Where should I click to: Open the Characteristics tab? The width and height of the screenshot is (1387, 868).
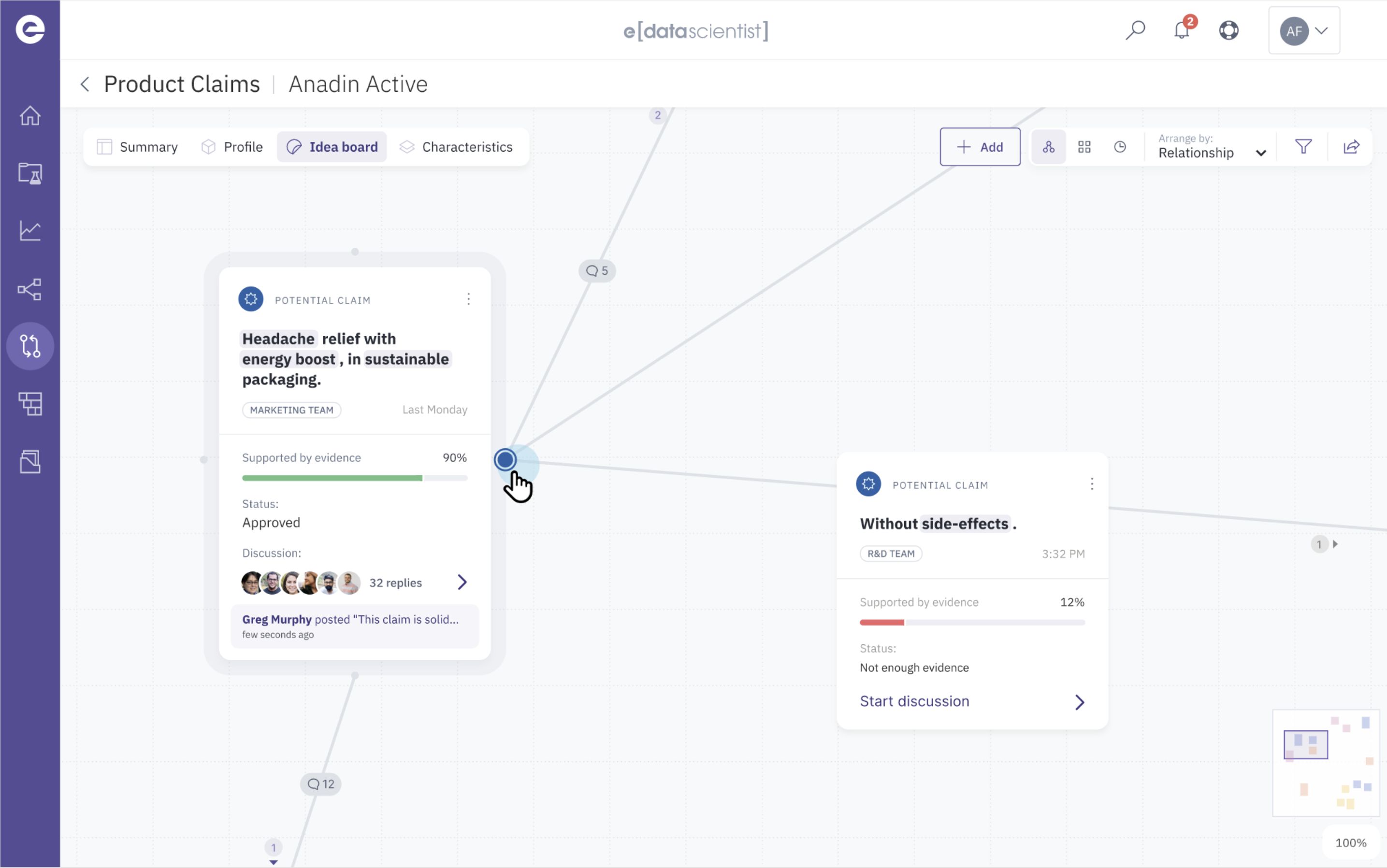pos(456,147)
